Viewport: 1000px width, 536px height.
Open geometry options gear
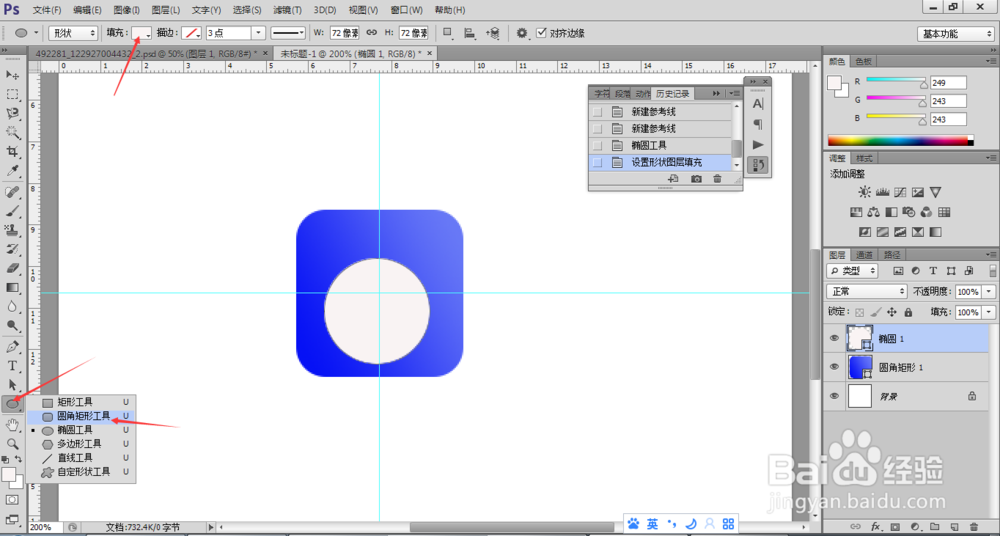[x=522, y=33]
